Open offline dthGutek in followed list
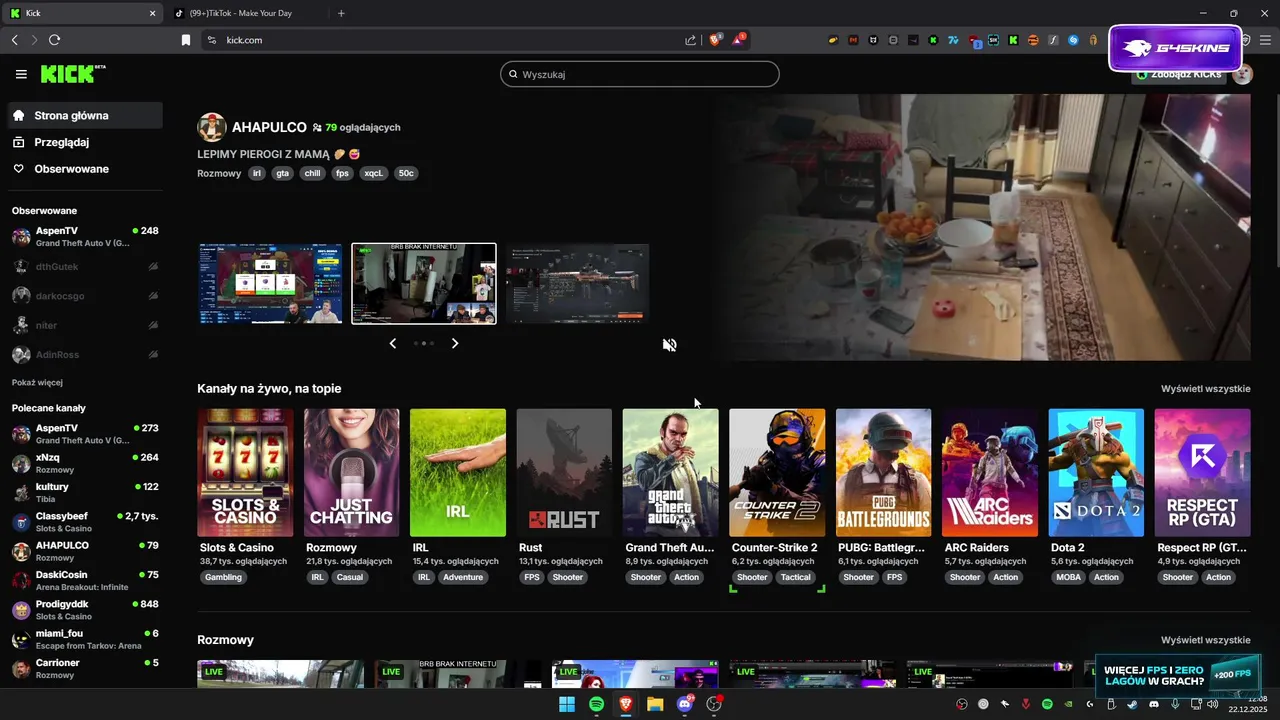Image resolution: width=1280 pixels, height=720 pixels. pos(85,266)
